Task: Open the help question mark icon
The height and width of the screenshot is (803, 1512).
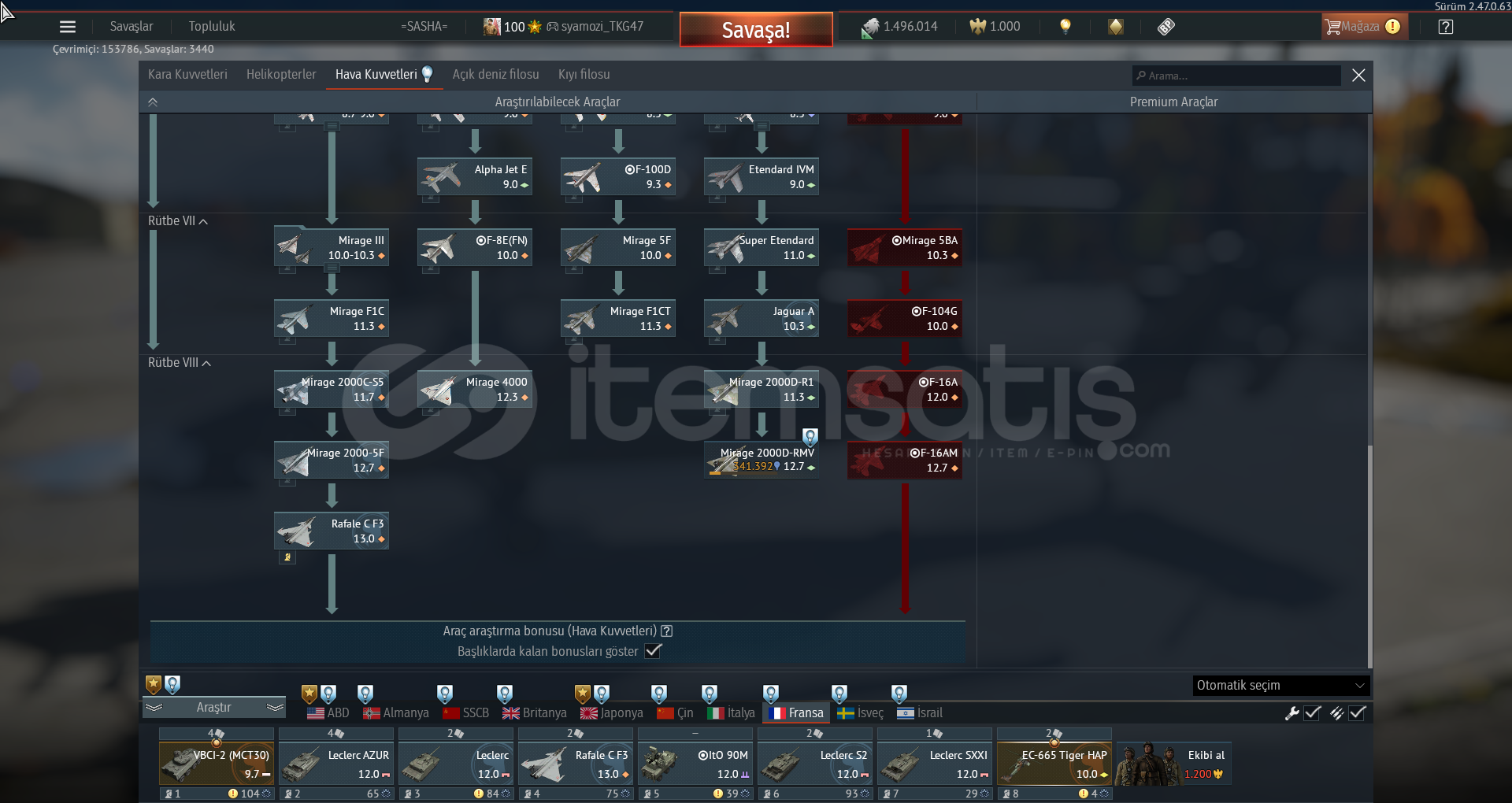Action: click(x=1445, y=27)
